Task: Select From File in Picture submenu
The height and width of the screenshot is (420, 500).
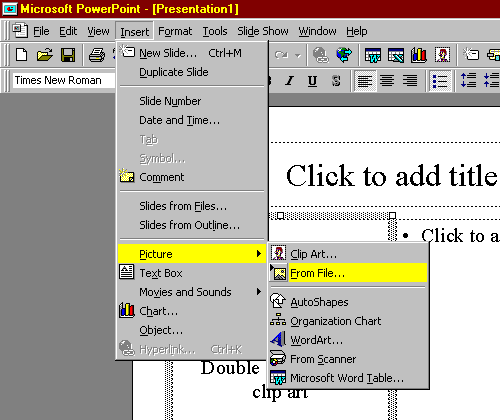Action: tap(348, 273)
